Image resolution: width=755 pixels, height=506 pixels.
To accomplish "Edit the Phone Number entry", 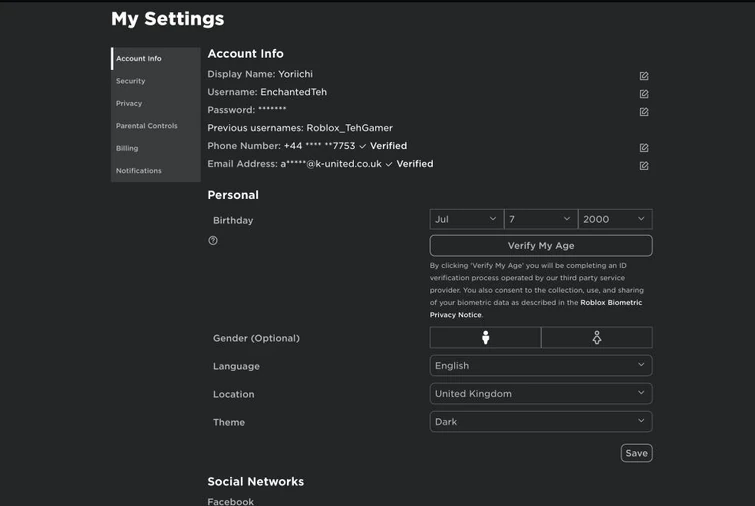I will (644, 148).
